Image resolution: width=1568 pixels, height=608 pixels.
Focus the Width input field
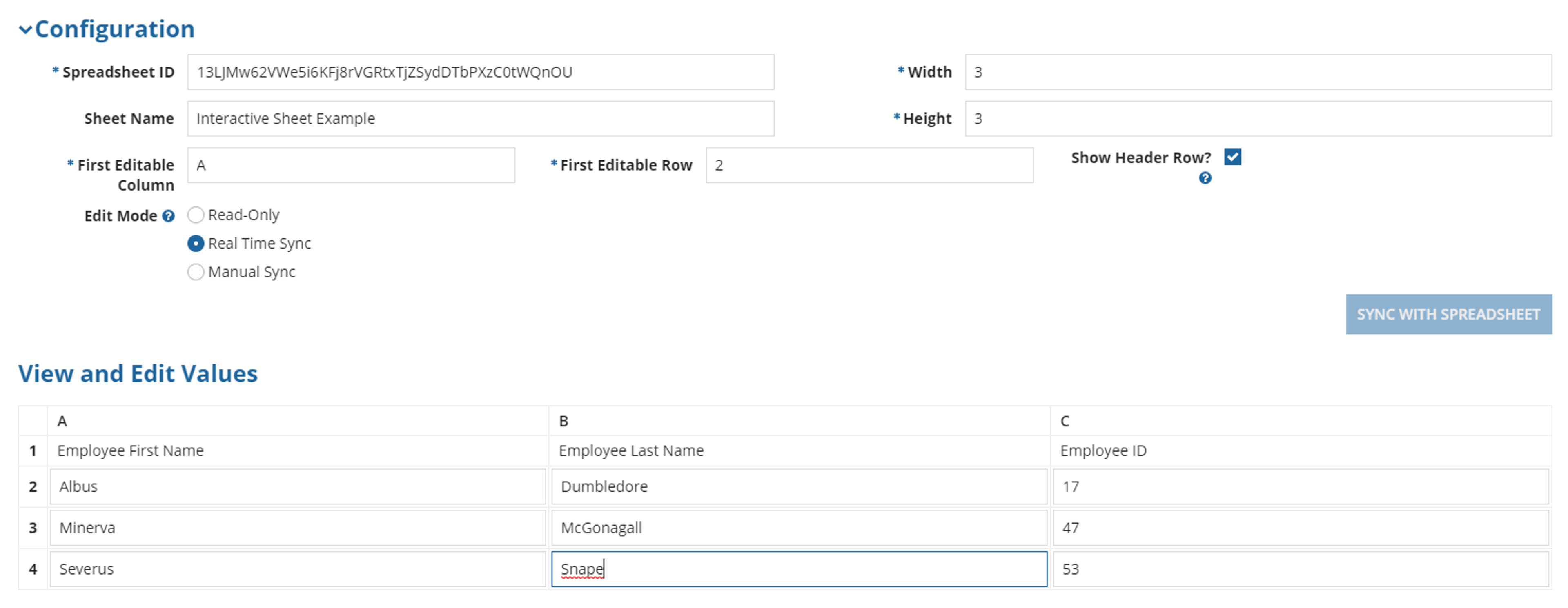pos(1258,72)
